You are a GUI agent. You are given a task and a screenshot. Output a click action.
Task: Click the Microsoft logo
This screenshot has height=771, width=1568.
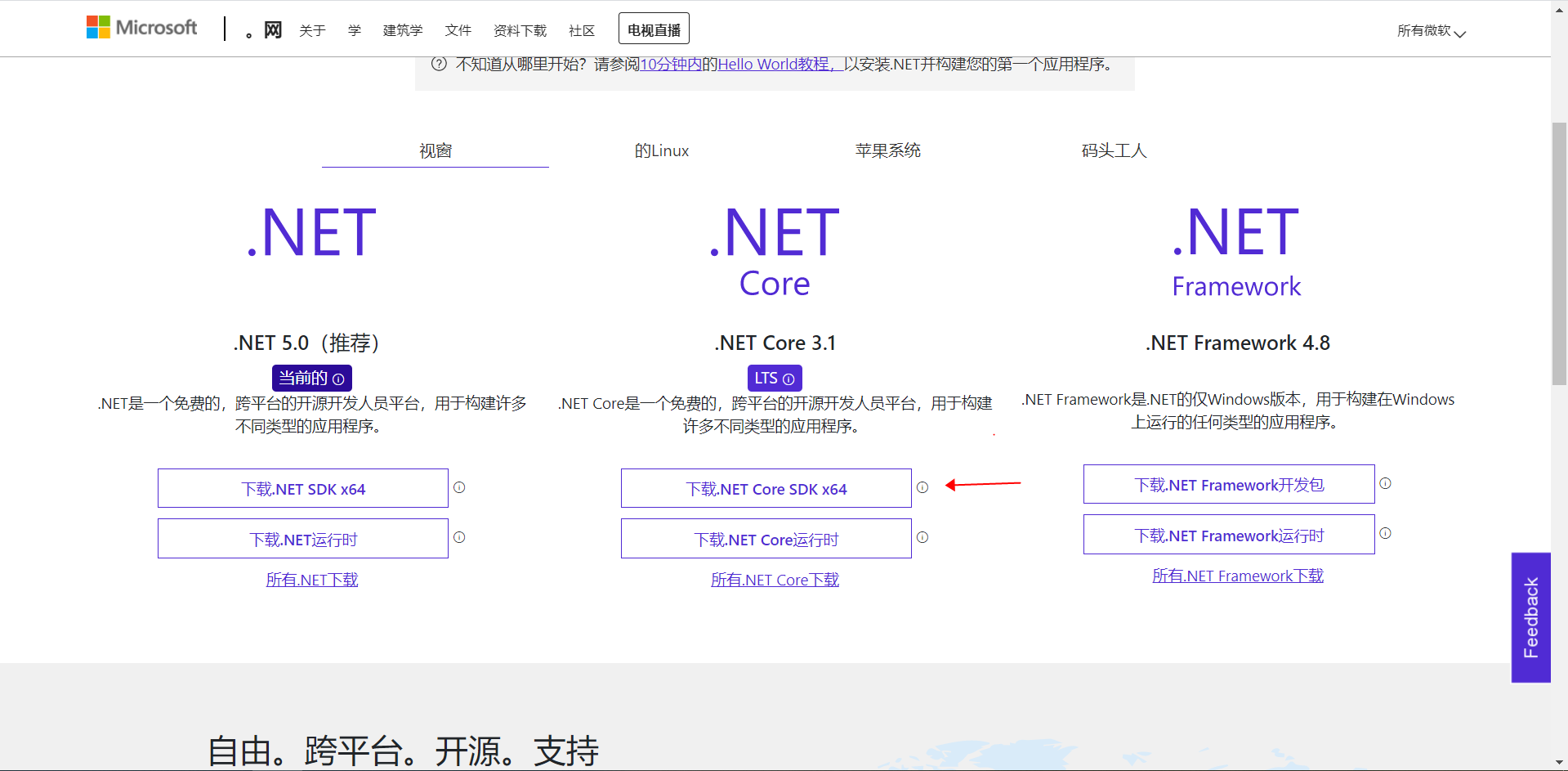pyautogui.click(x=141, y=27)
